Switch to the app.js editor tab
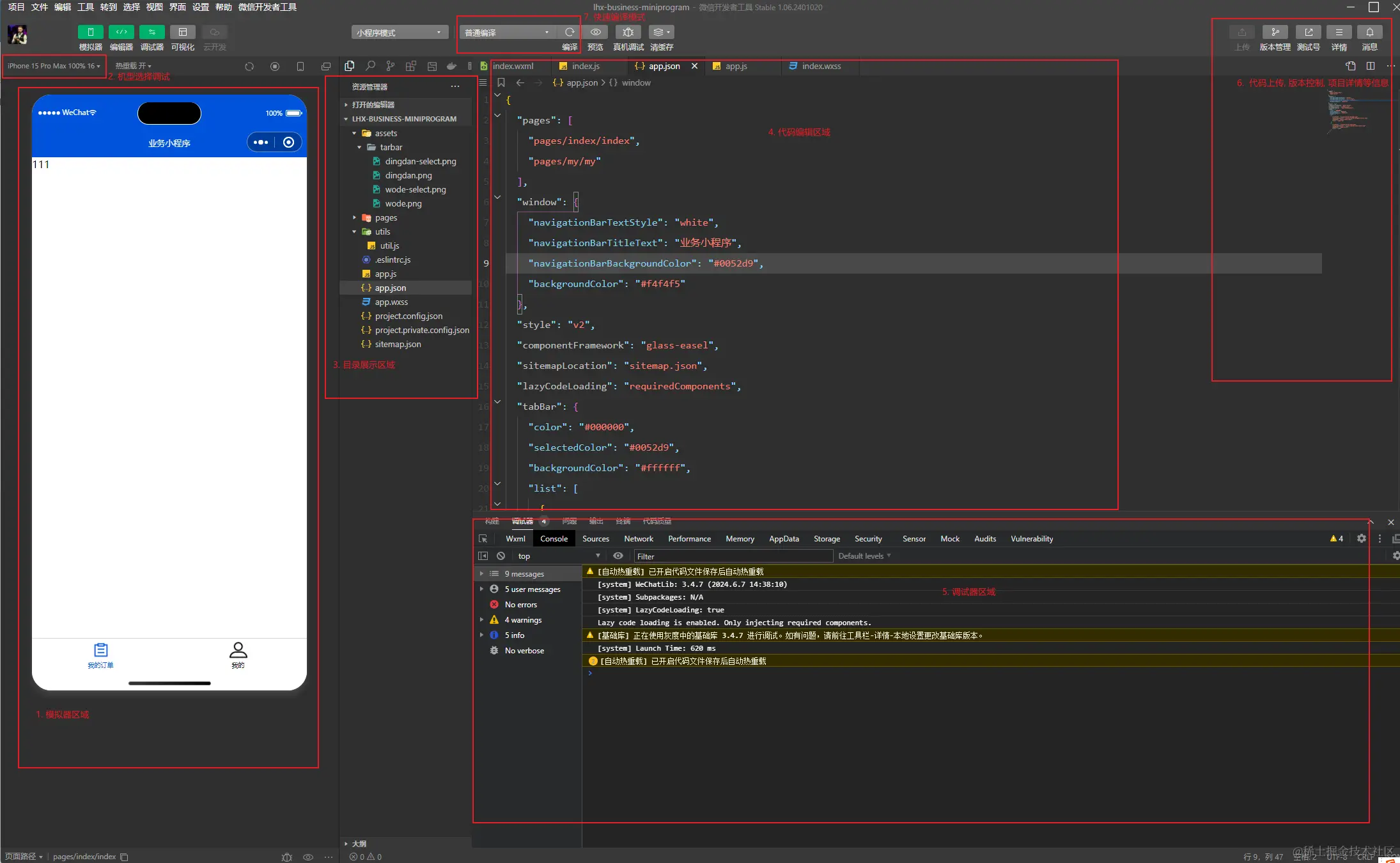This screenshot has width=1400, height=863. [x=736, y=66]
